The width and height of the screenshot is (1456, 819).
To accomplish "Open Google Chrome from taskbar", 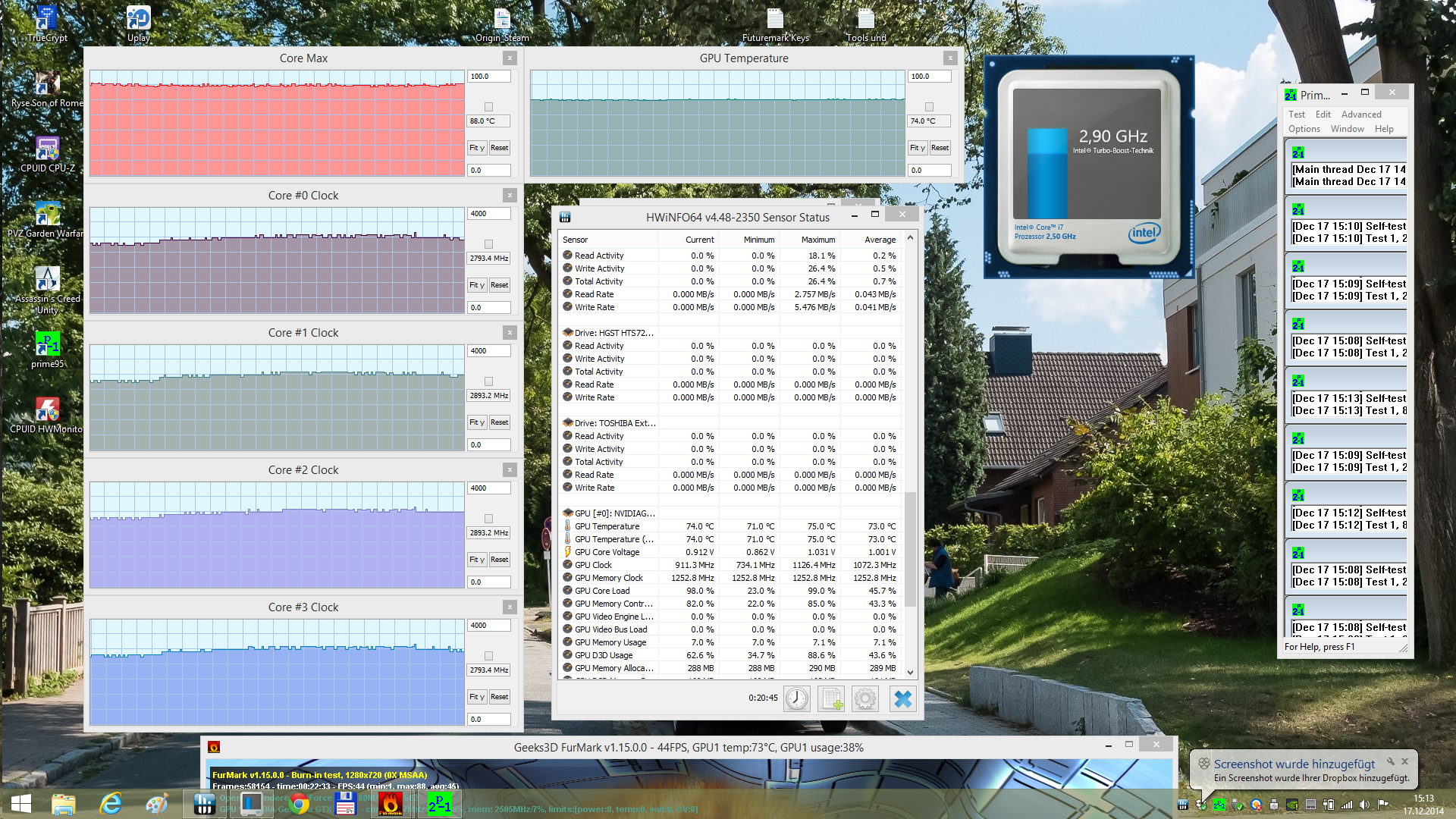I will [x=299, y=803].
